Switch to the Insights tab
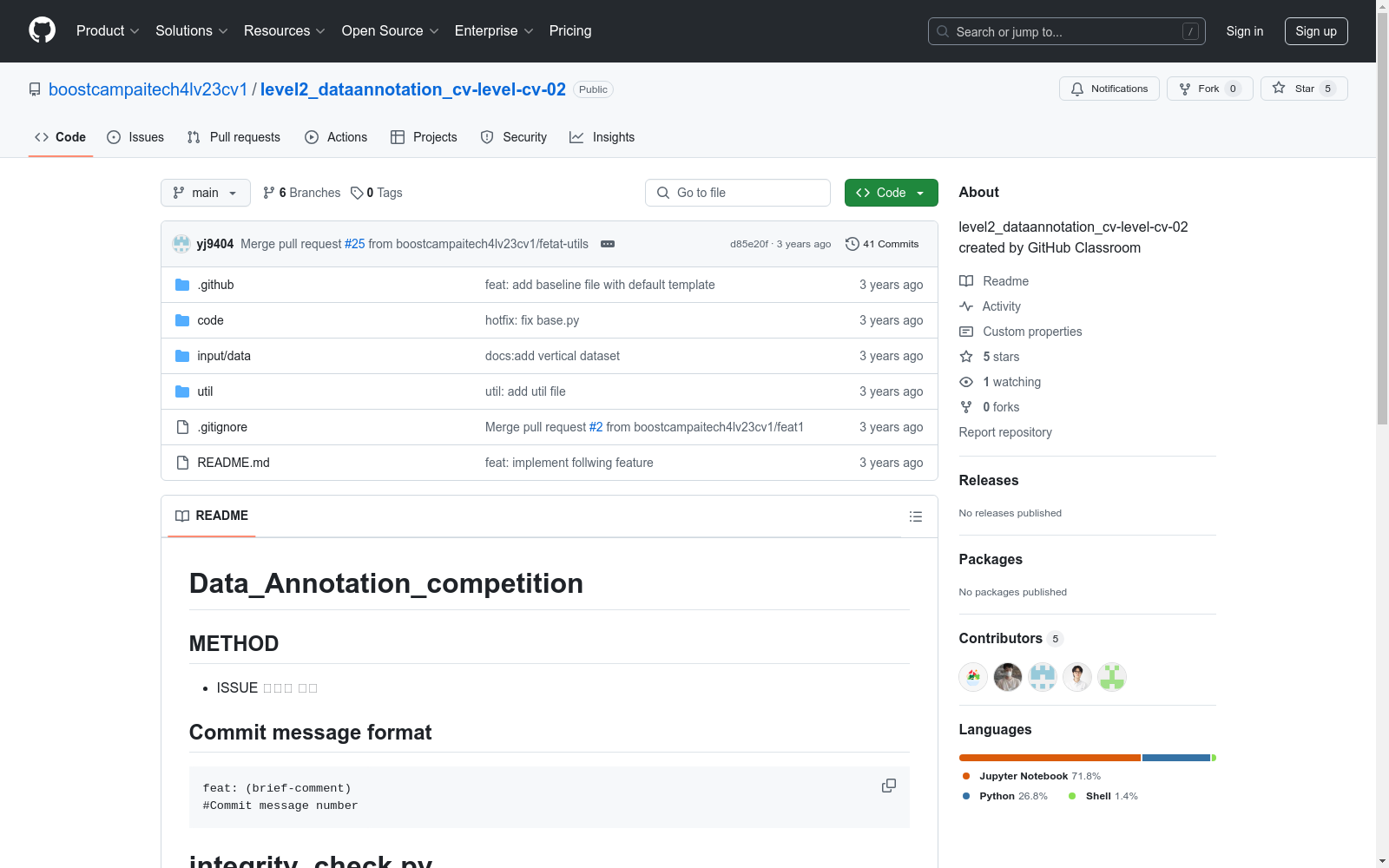 point(602,137)
